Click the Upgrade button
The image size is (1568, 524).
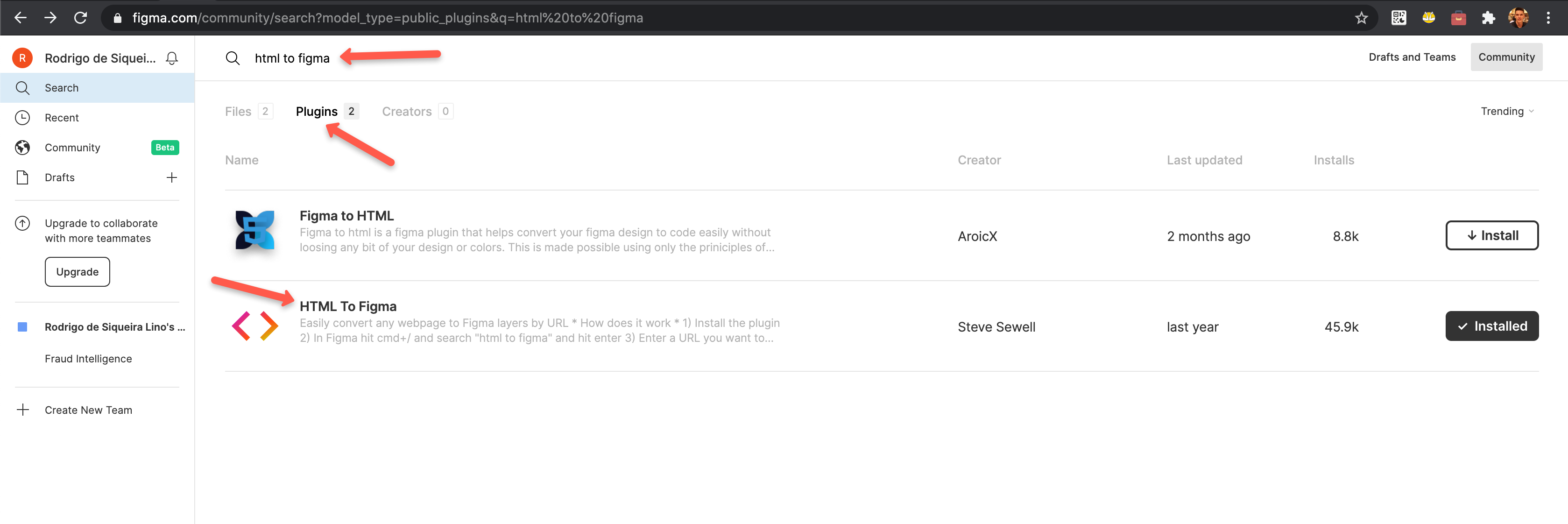point(77,271)
